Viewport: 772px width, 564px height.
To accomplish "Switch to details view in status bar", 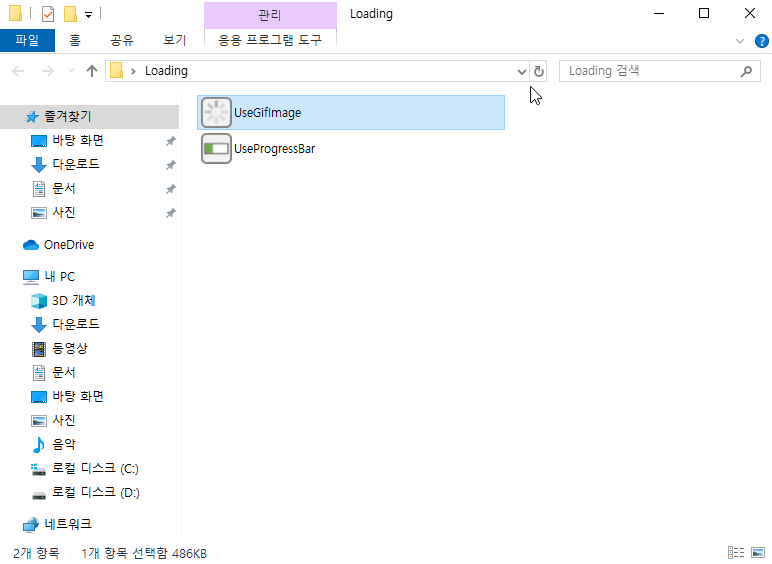I will coord(736,553).
